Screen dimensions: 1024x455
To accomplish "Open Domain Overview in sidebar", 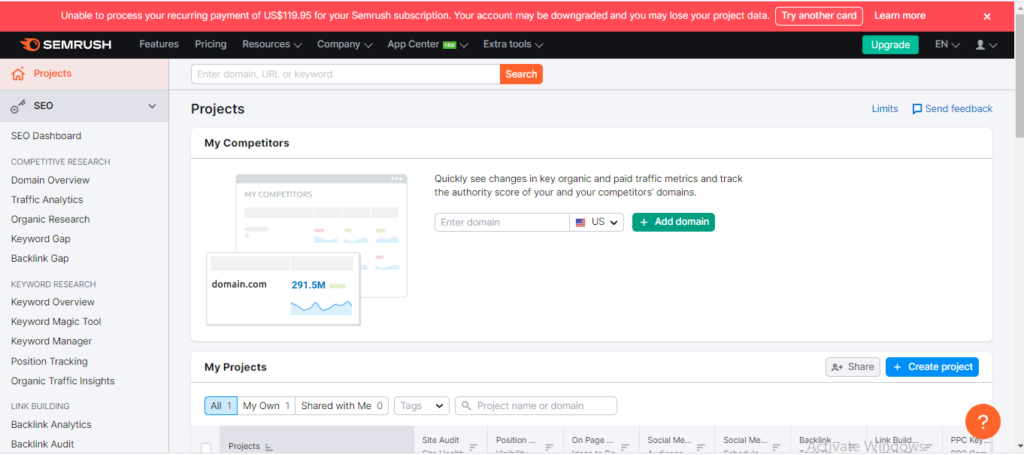I will pos(50,180).
